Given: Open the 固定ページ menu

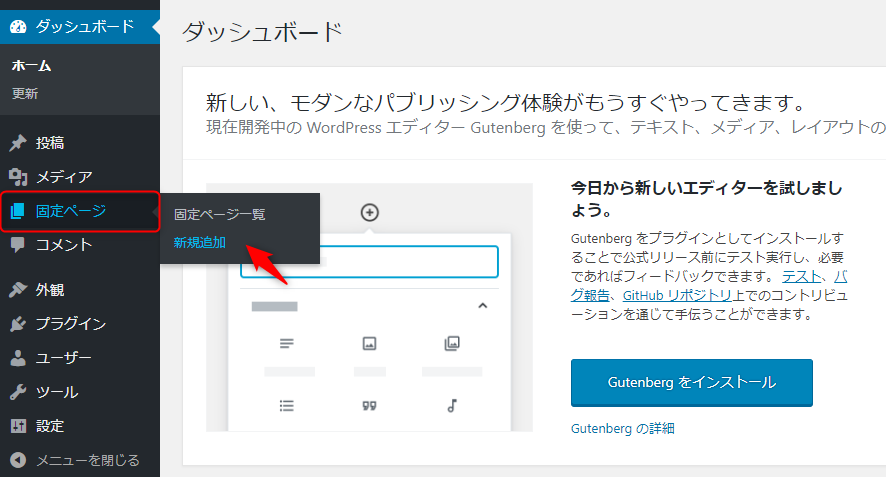Looking at the screenshot, I should tap(80, 211).
